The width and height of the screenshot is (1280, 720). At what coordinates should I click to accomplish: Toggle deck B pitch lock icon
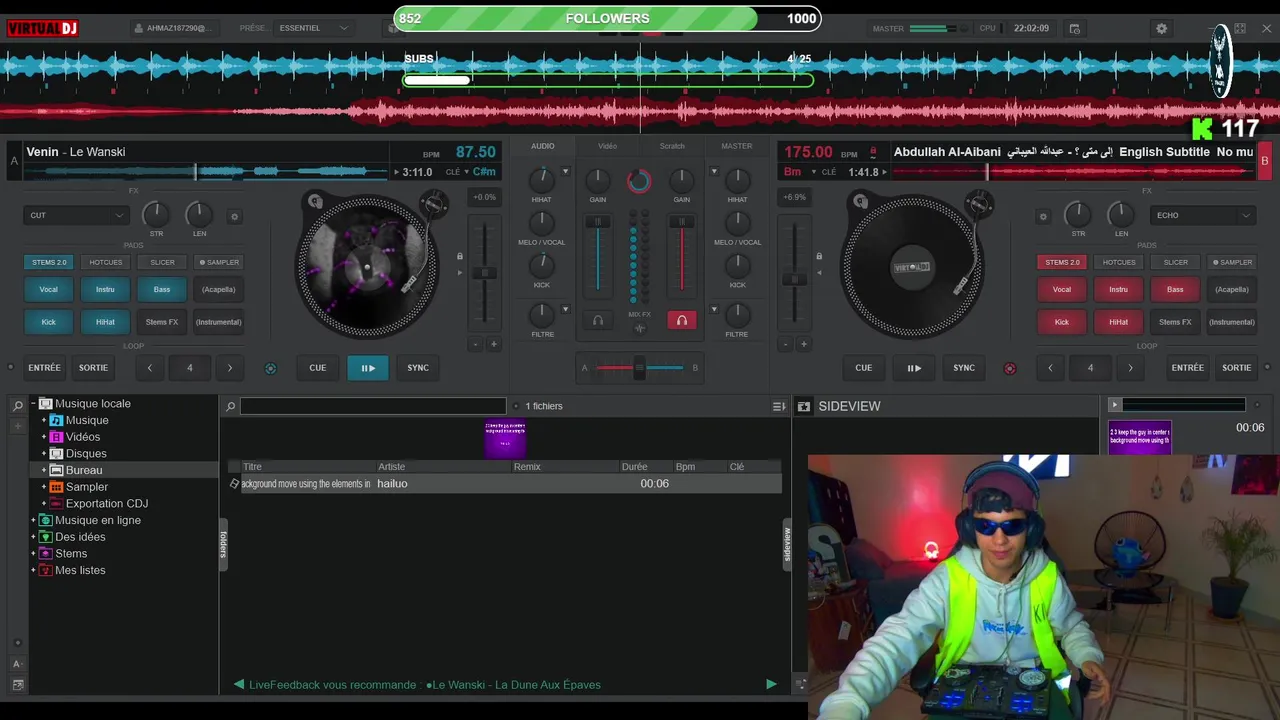pos(819,256)
